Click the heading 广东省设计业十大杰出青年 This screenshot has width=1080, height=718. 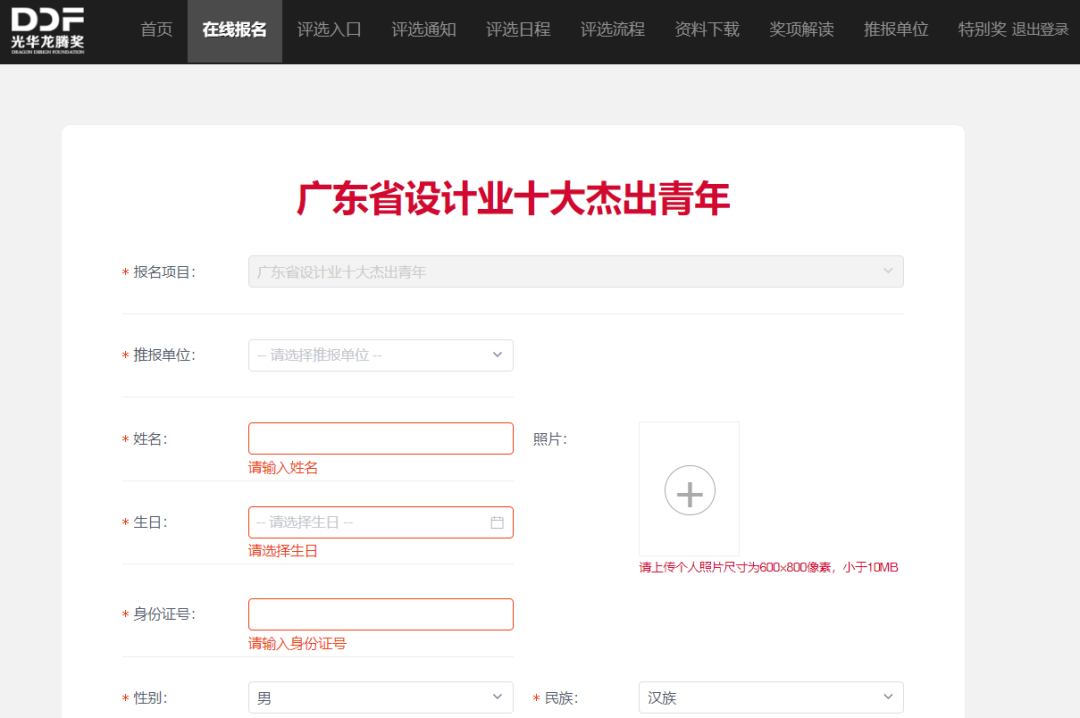[513, 198]
